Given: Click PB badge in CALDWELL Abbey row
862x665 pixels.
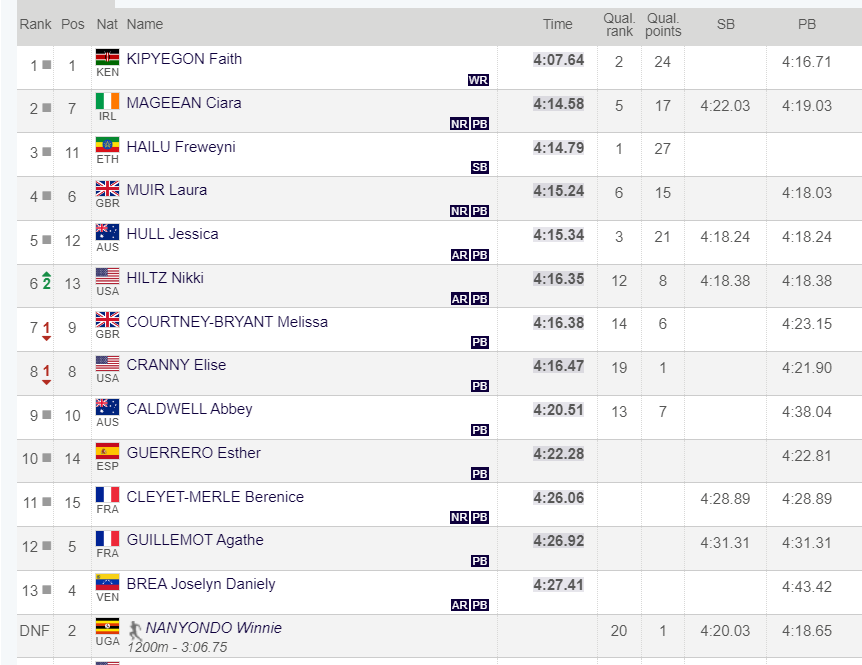Looking at the screenshot, I should pos(479,430).
